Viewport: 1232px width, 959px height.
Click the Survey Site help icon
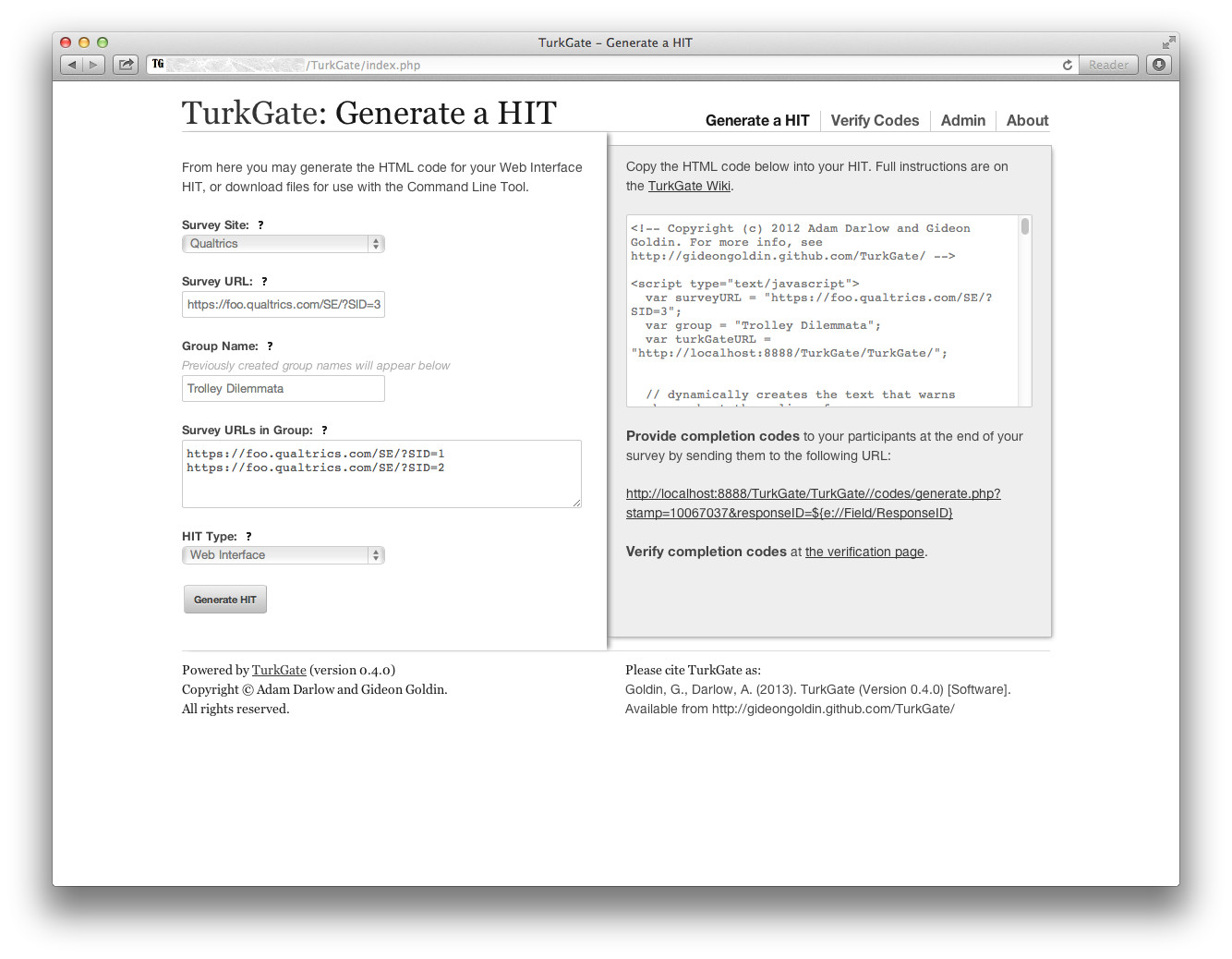260,225
